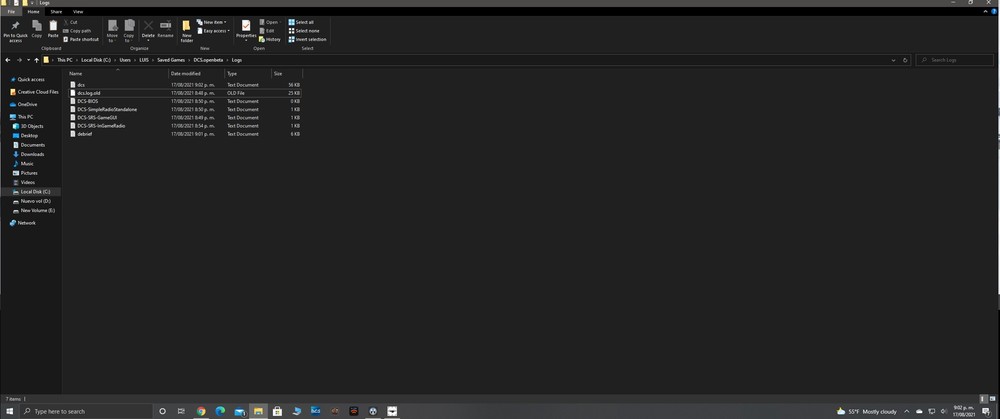
Task: Click LUIS in address breadcrumb
Action: pos(144,60)
